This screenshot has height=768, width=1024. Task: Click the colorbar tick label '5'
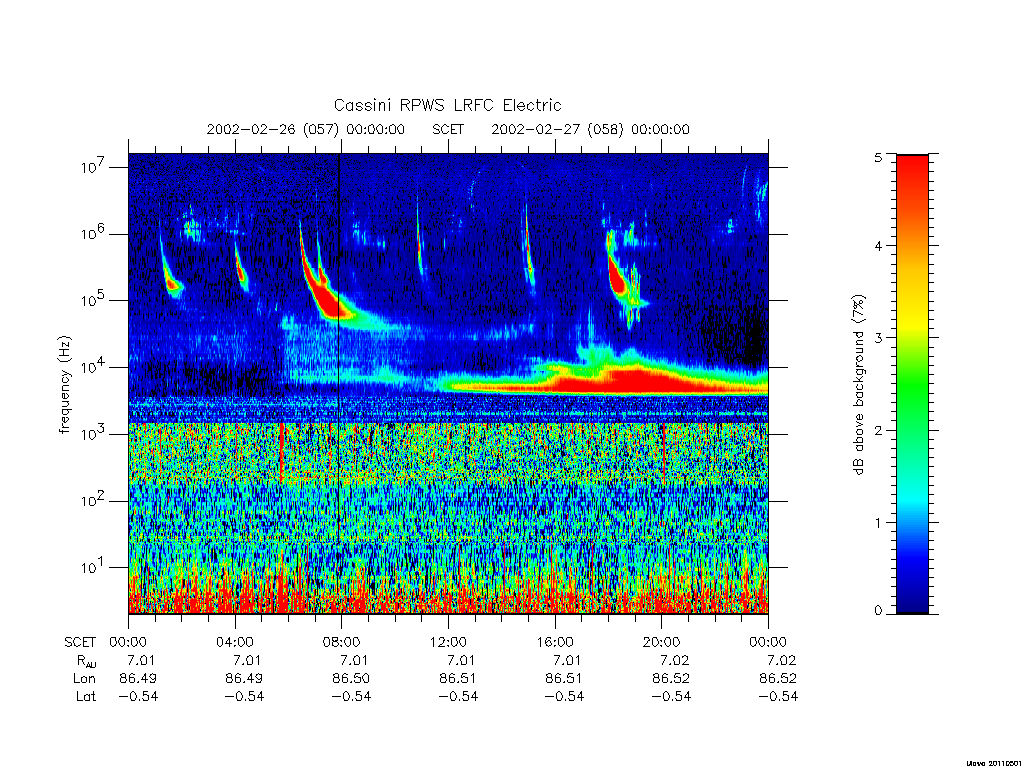click(878, 157)
